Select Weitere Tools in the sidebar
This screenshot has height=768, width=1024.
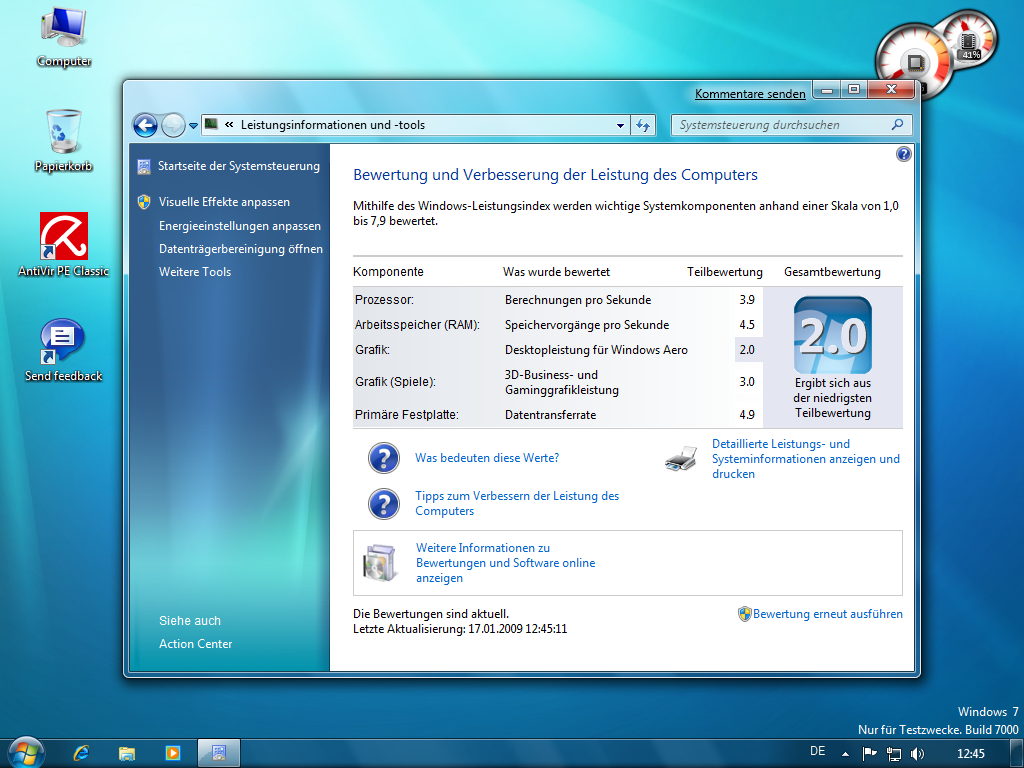click(x=195, y=272)
